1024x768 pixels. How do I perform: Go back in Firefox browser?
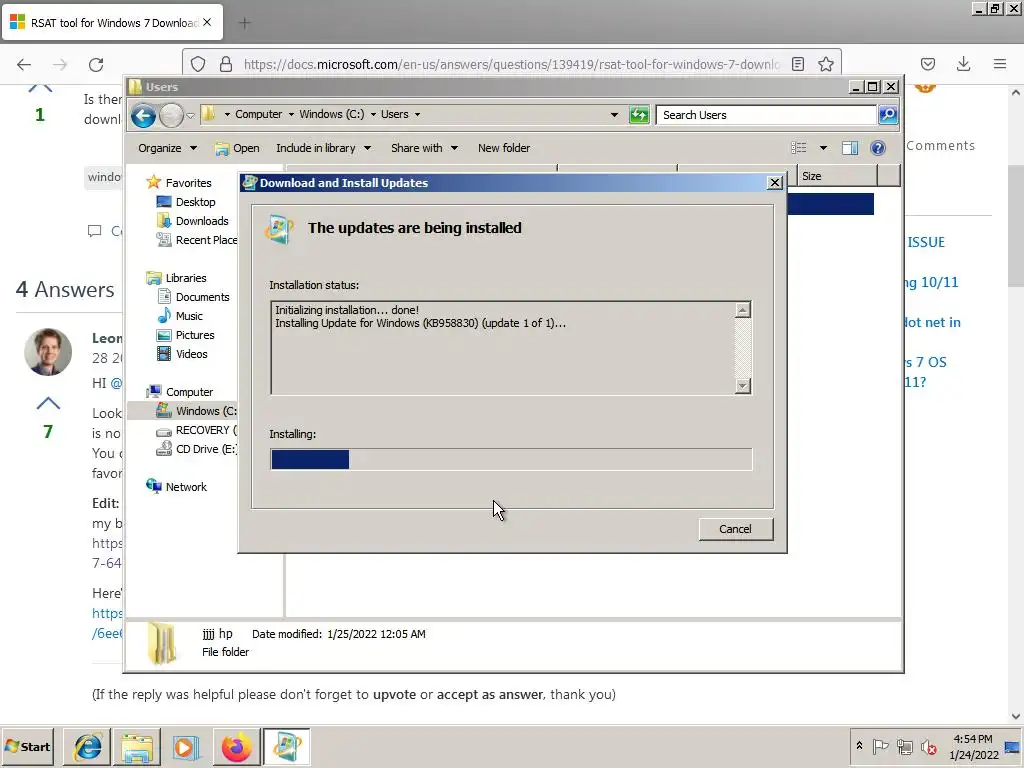pos(24,64)
